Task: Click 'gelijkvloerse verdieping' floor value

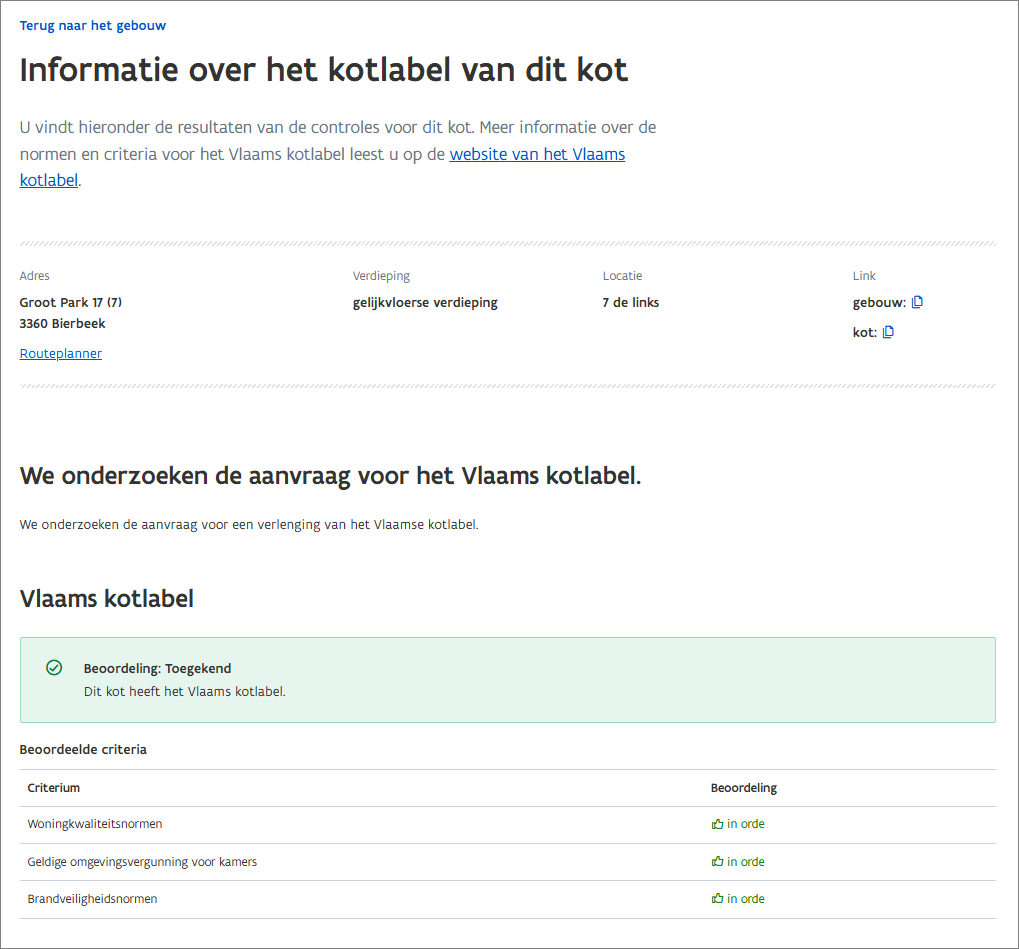Action: [425, 302]
